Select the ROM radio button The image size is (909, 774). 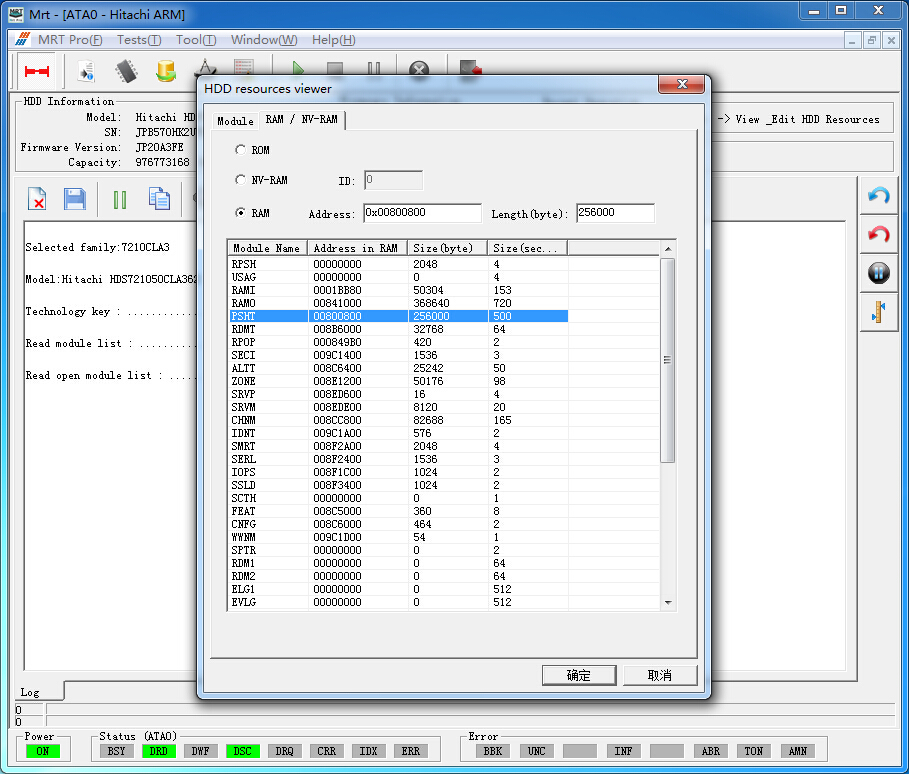(240, 150)
